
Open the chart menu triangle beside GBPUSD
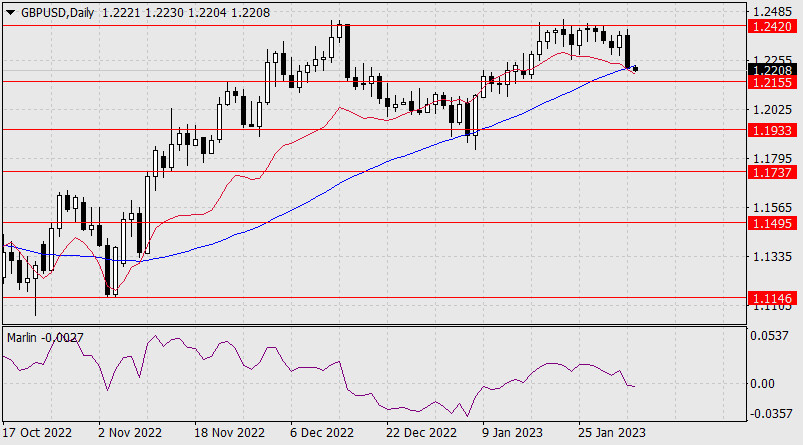point(10,13)
